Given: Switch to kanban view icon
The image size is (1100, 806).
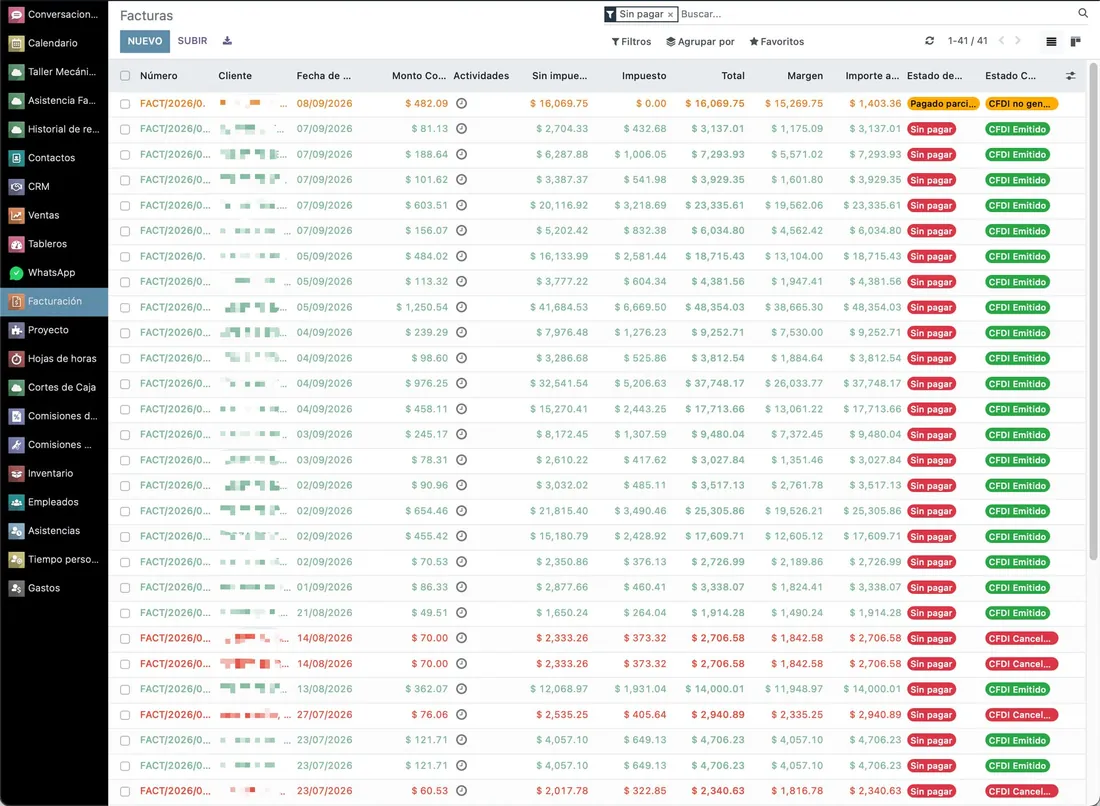Looking at the screenshot, I should [x=1075, y=41].
